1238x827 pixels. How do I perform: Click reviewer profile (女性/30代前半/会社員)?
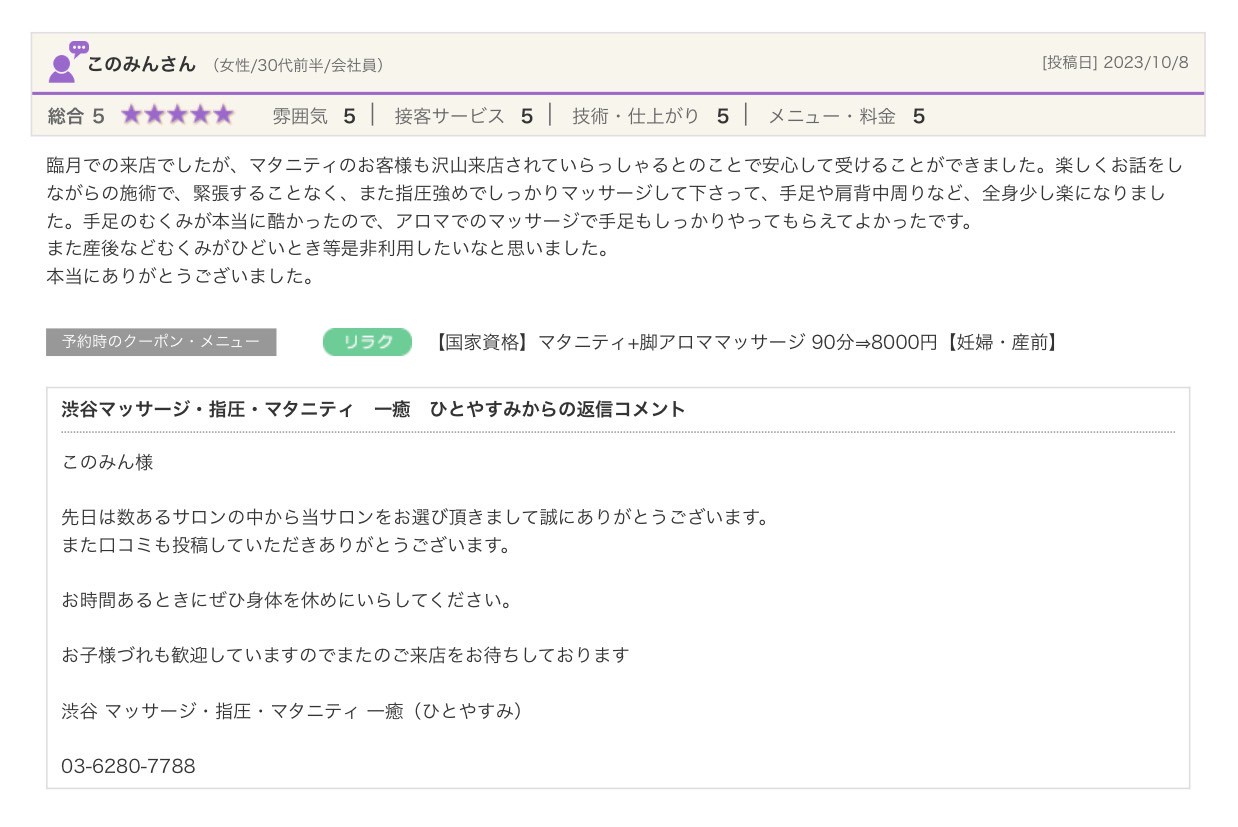click(x=297, y=65)
